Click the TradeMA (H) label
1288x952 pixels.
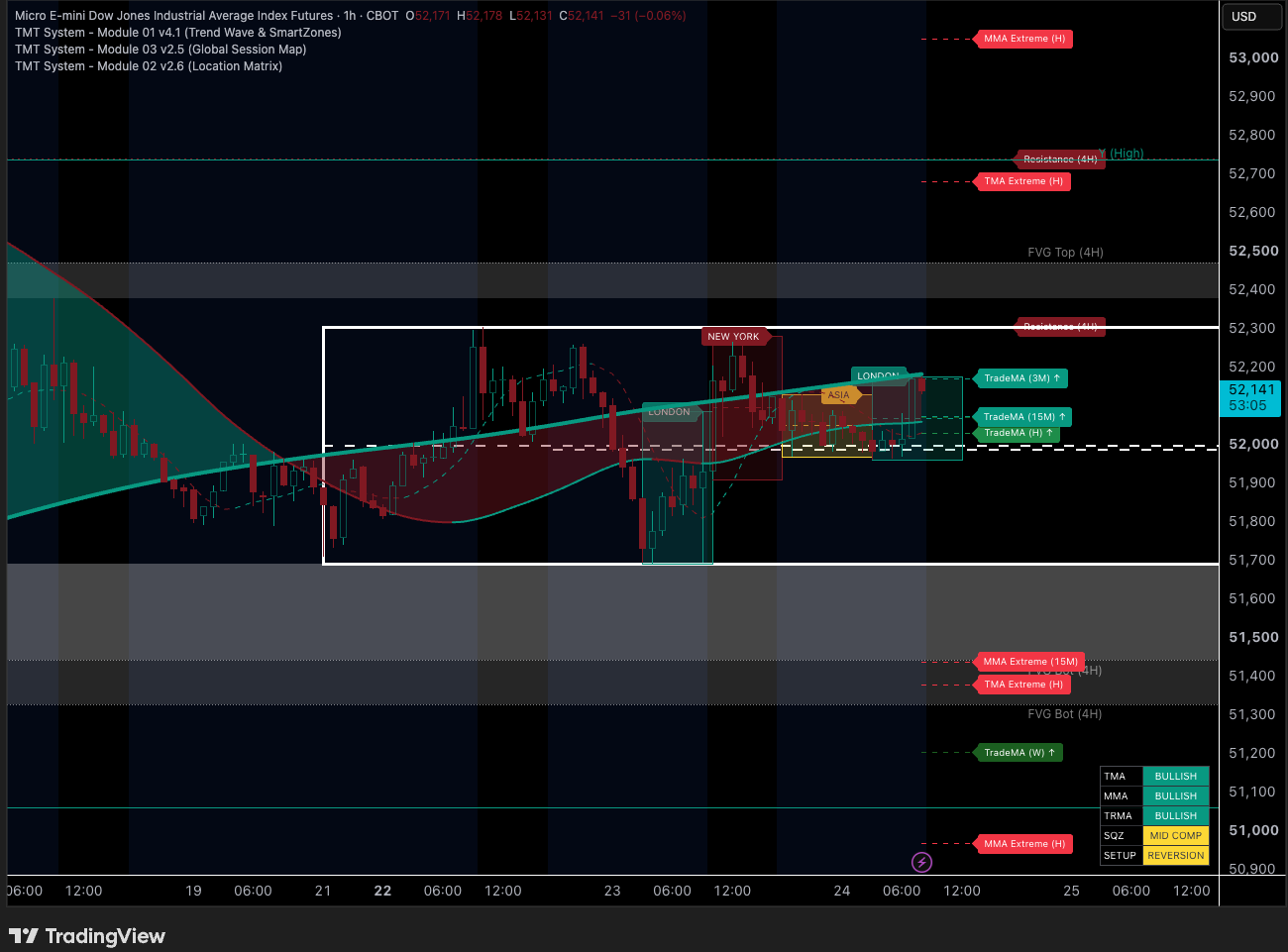[x=1017, y=433]
